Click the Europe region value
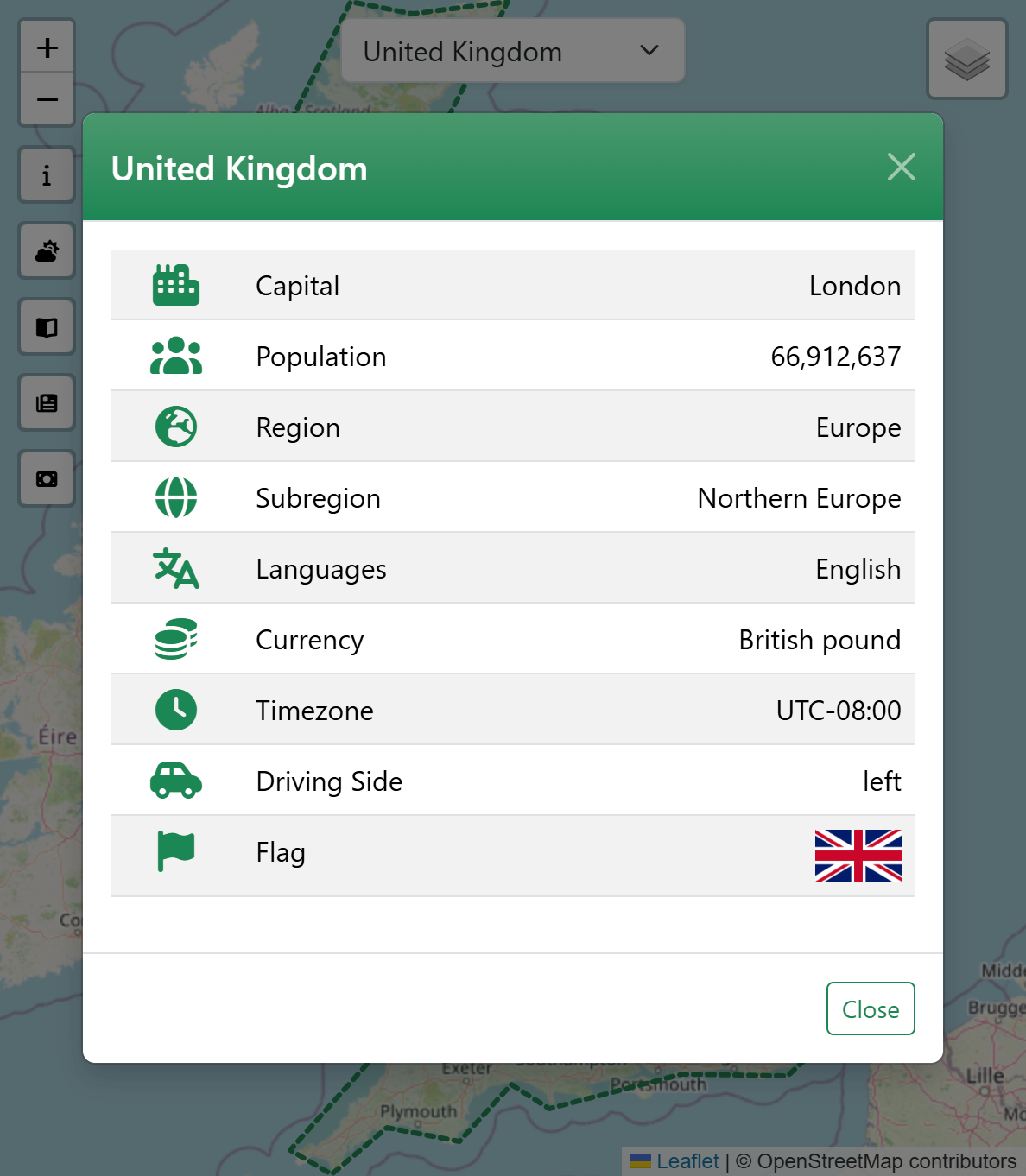 [858, 427]
